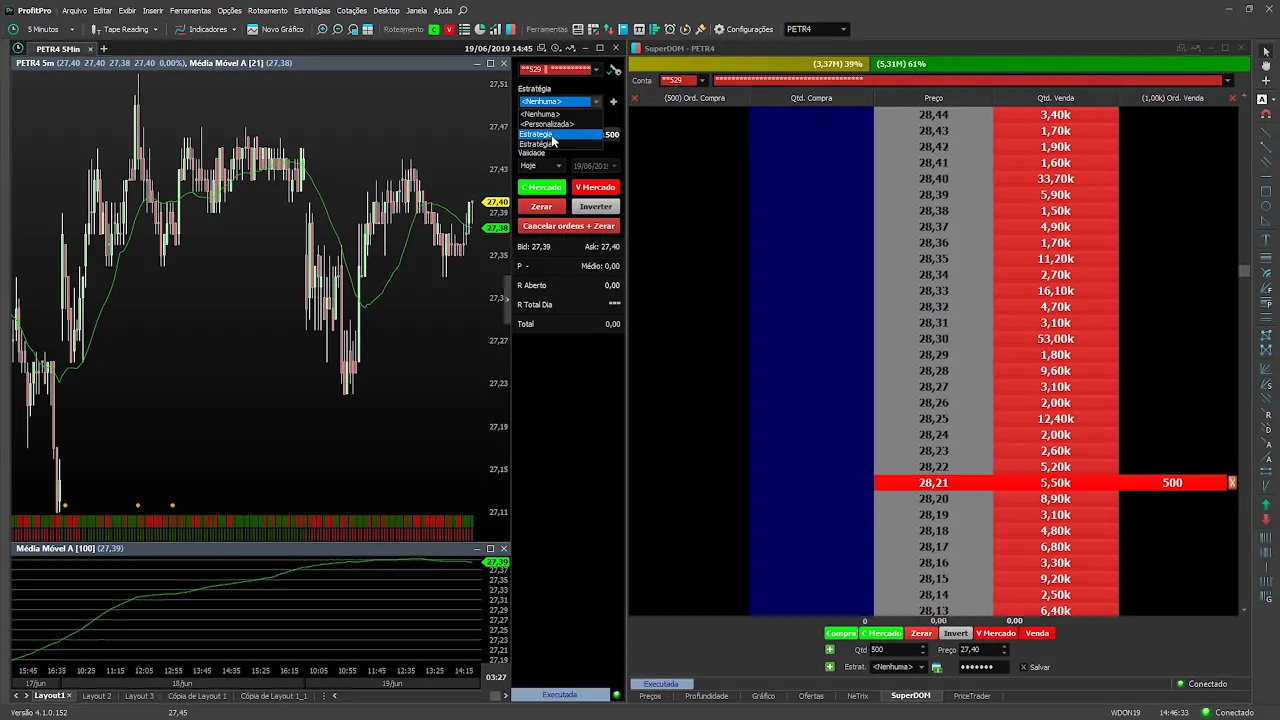The height and width of the screenshot is (720, 1280).
Task: Select the crosshair plus tool in right toolbar
Action: pos(1266,80)
